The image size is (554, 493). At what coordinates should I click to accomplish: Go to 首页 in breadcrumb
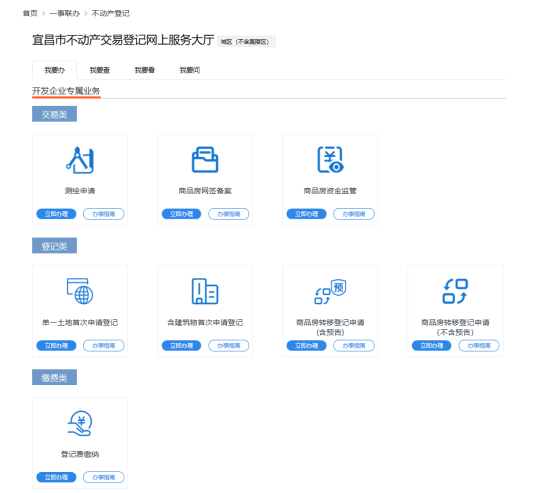tap(30, 13)
